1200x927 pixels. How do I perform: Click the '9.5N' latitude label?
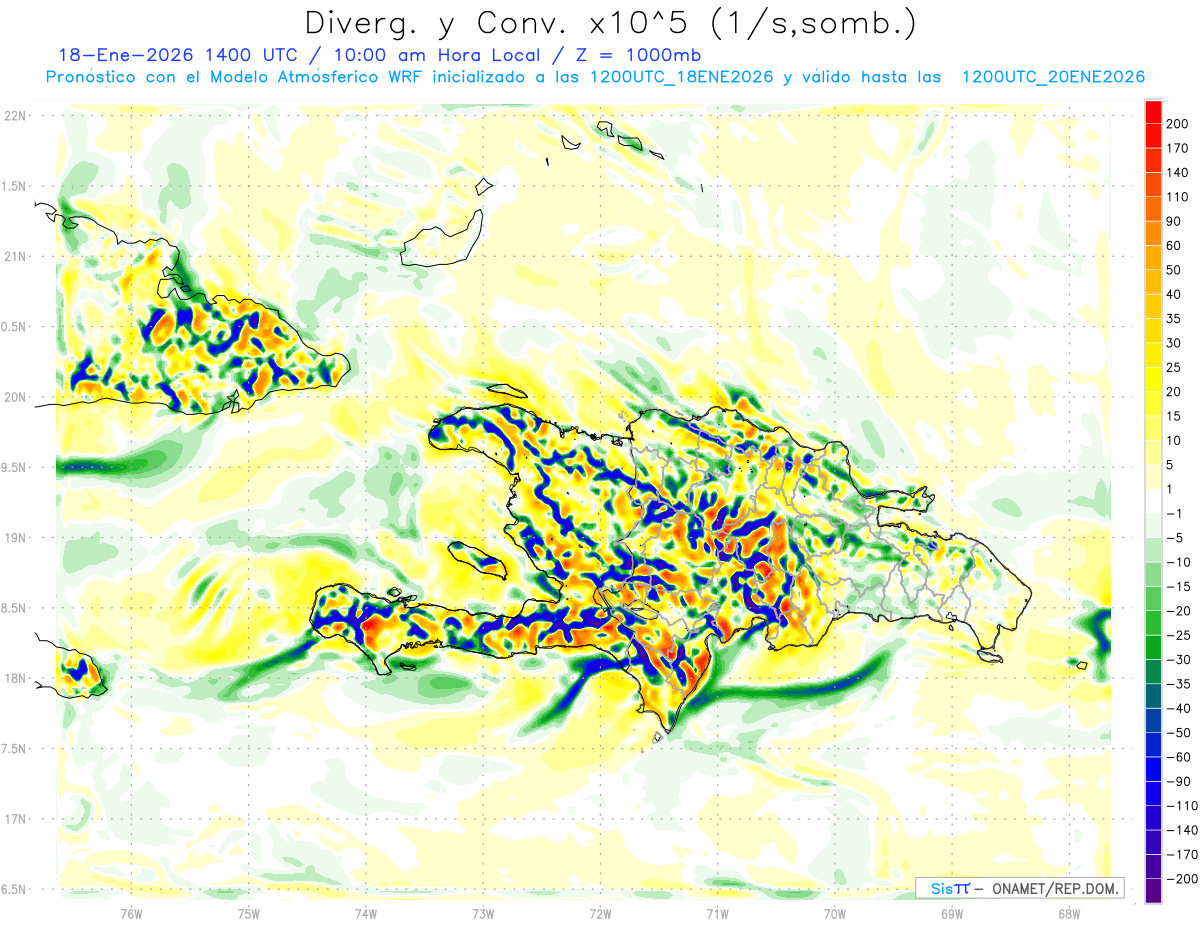15,467
